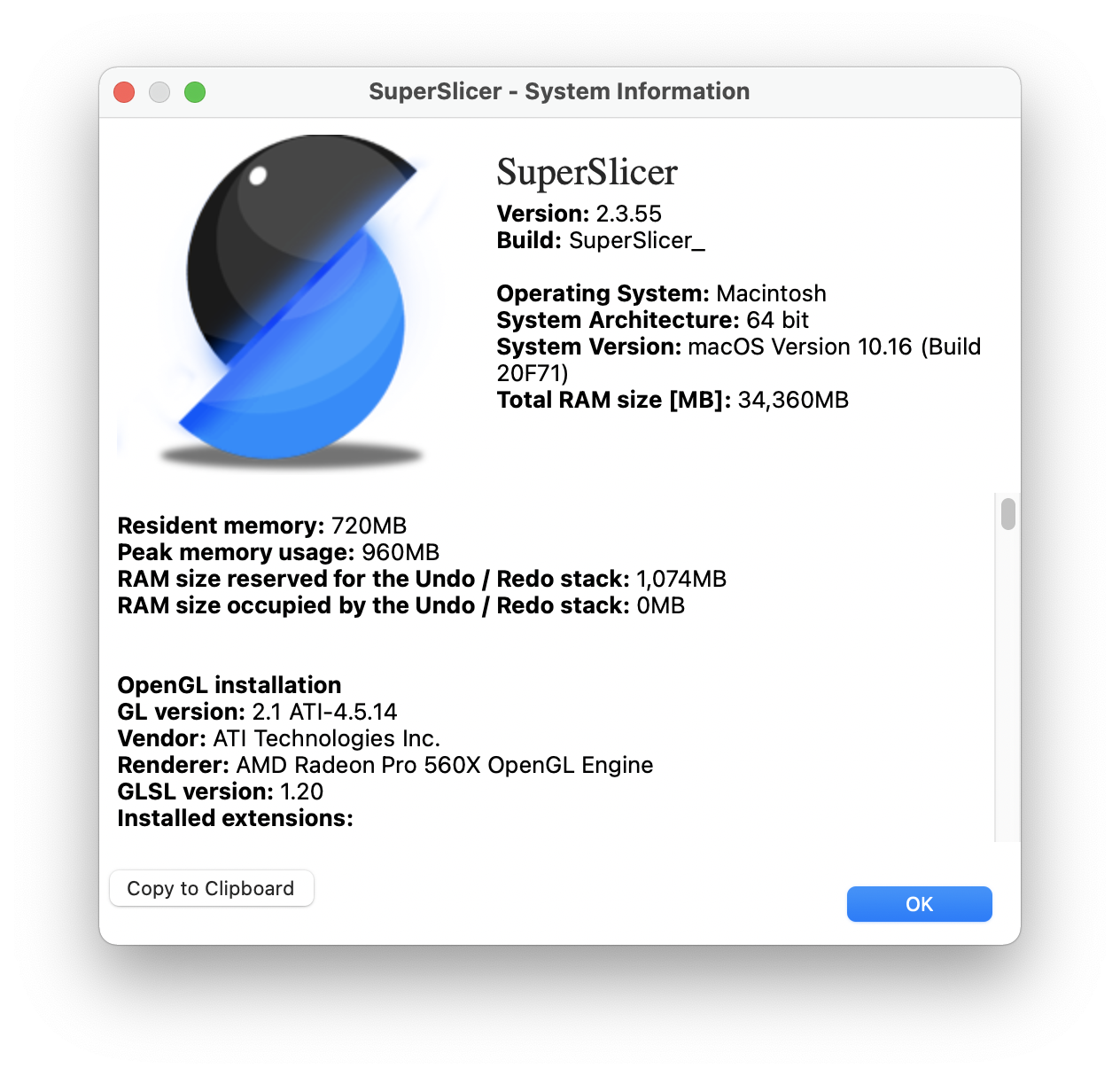
Task: Click the Version 2.3.55 line
Action: point(579,214)
